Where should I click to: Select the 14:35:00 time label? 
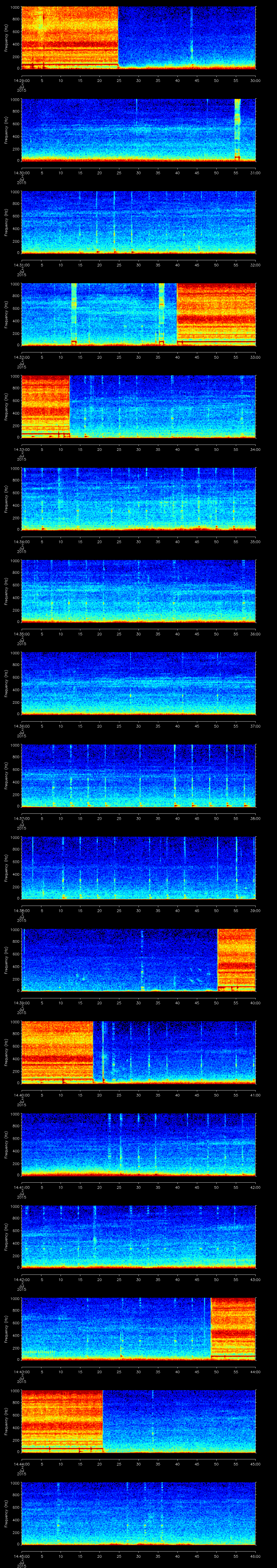[x=21, y=634]
